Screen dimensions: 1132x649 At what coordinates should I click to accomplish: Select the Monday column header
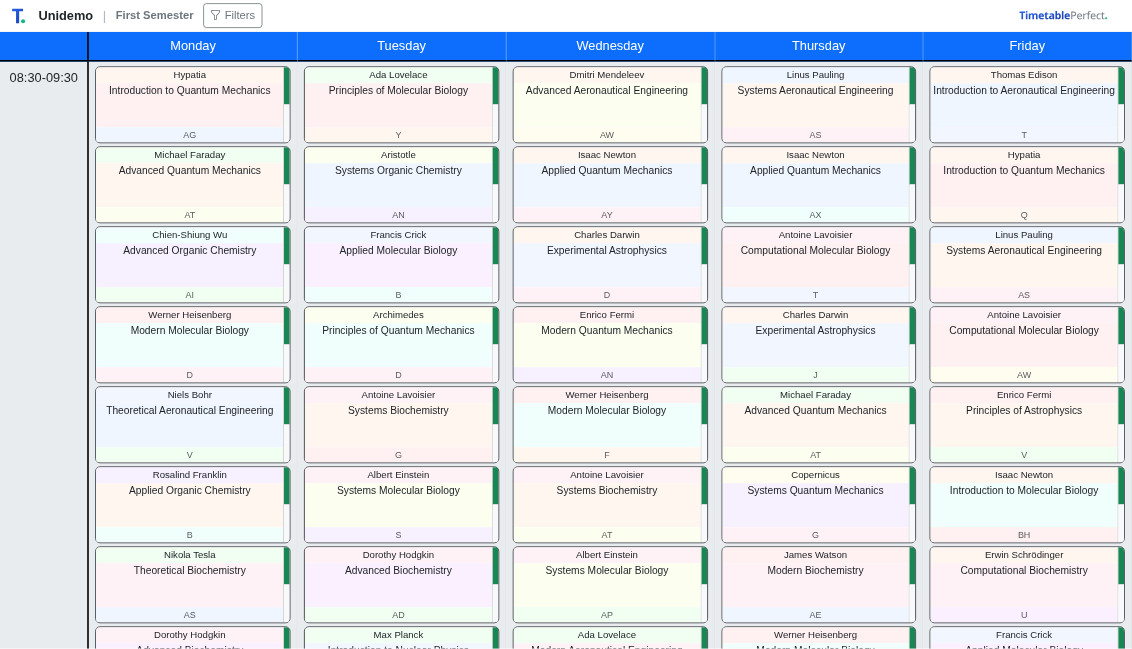pyautogui.click(x=193, y=45)
